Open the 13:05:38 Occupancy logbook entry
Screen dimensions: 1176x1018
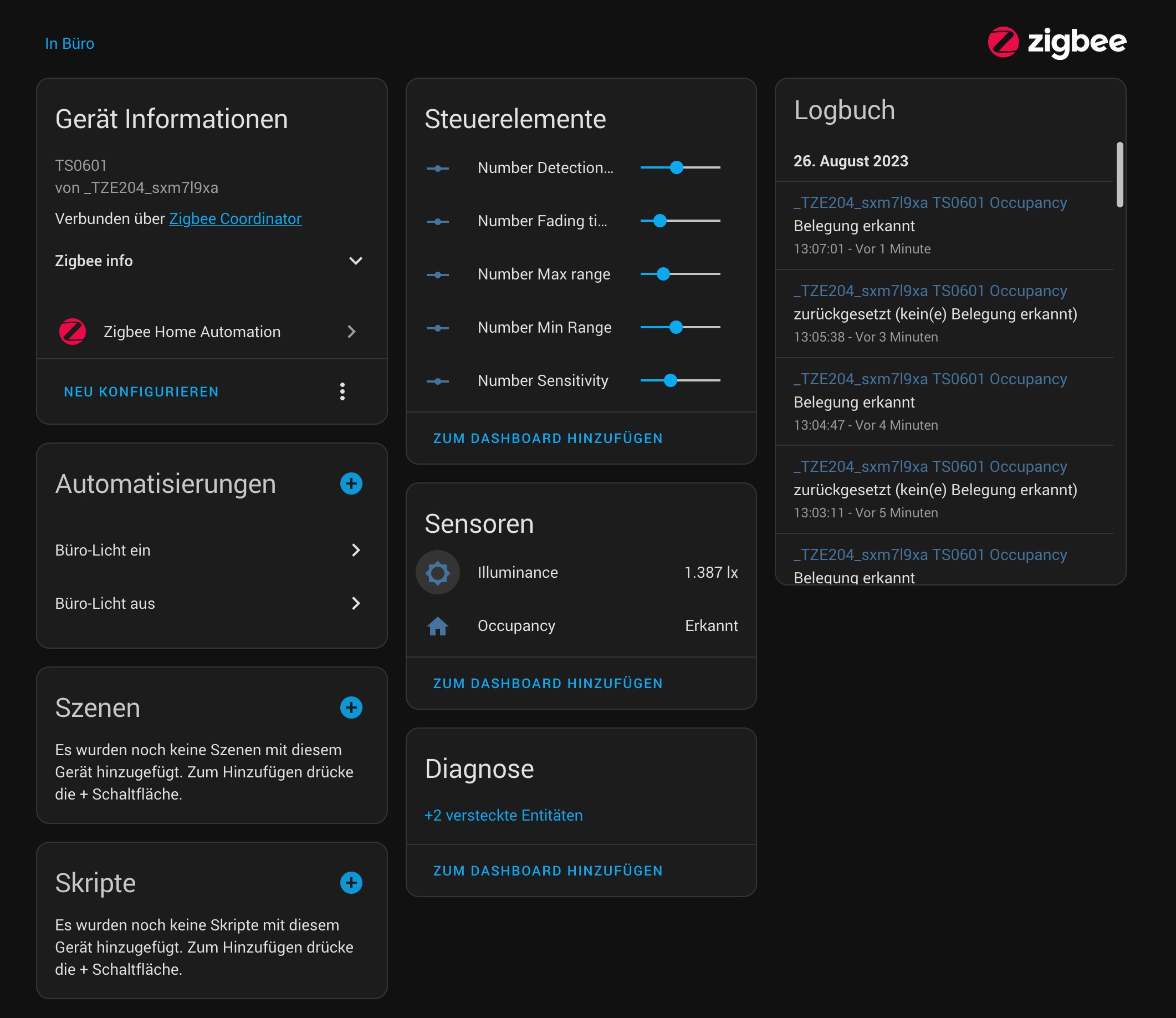pos(929,291)
